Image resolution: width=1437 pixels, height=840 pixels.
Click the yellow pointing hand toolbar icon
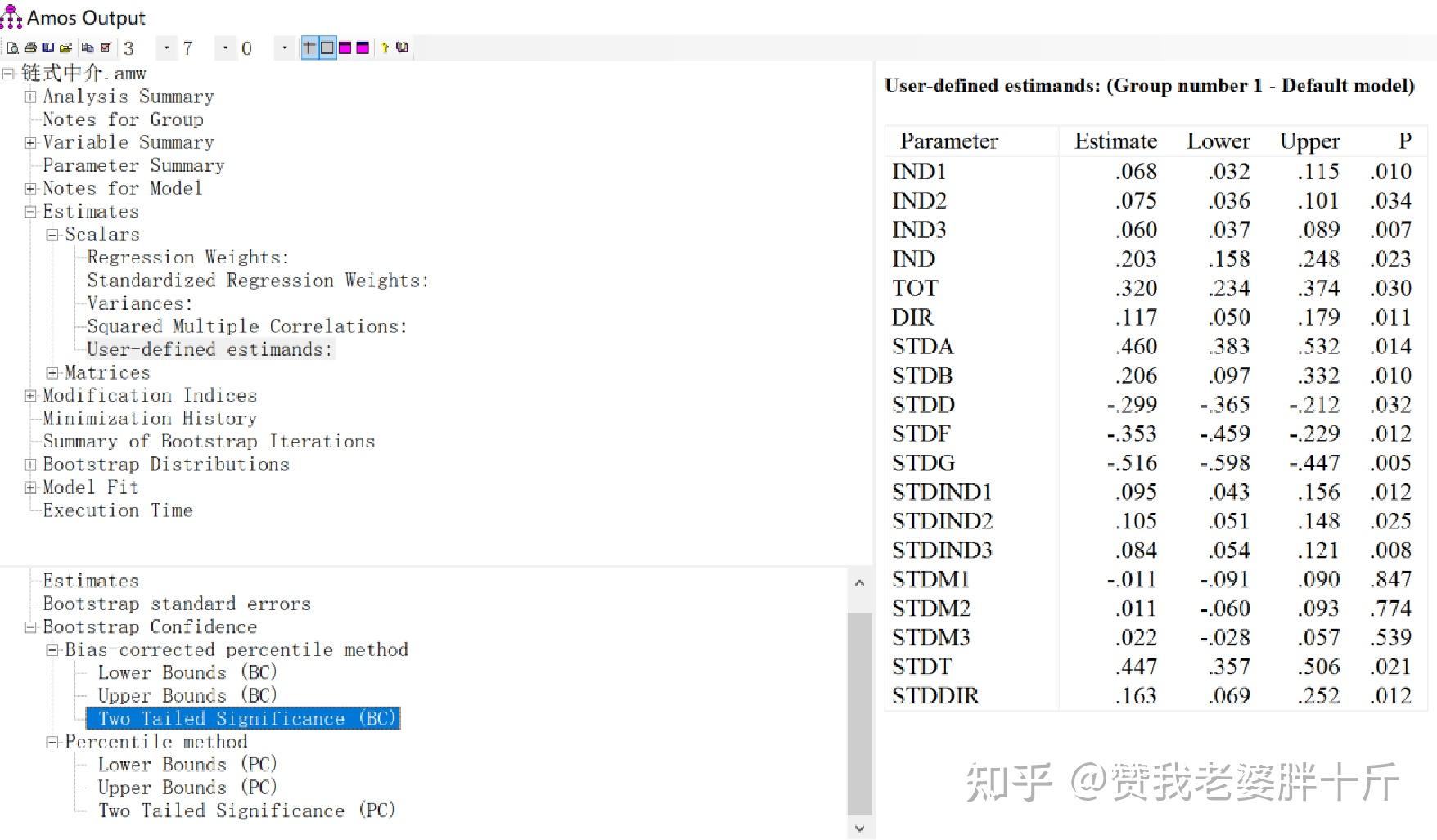(x=385, y=47)
